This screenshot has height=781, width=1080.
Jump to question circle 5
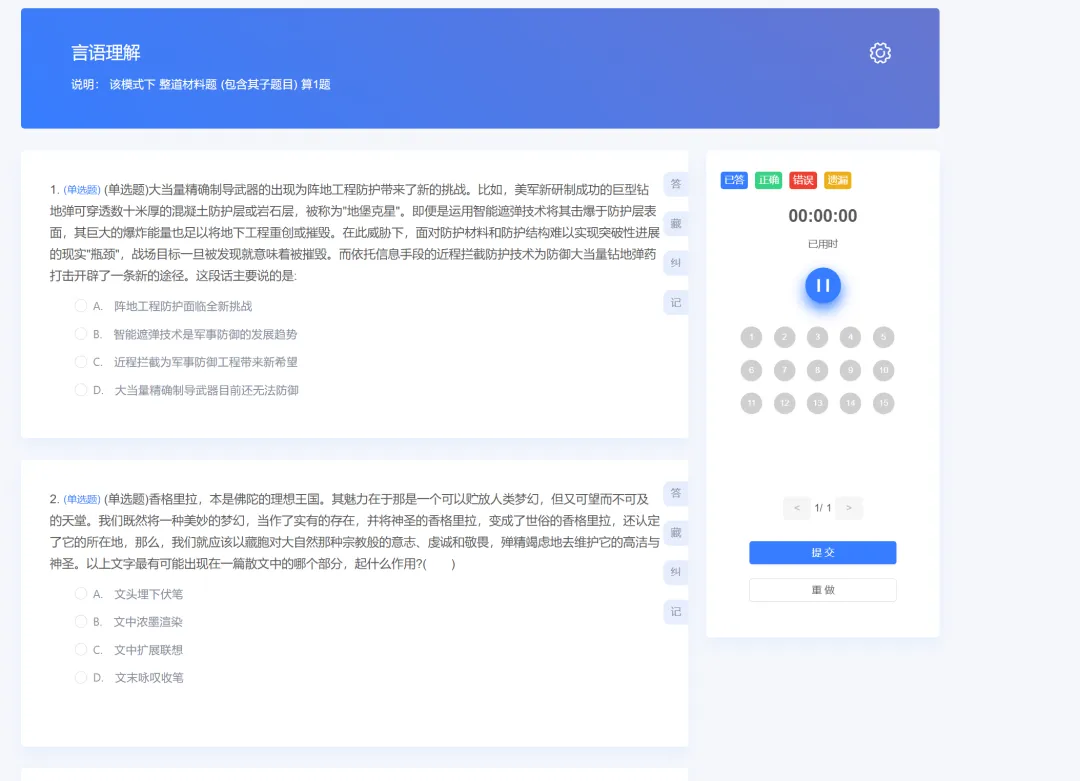(884, 337)
